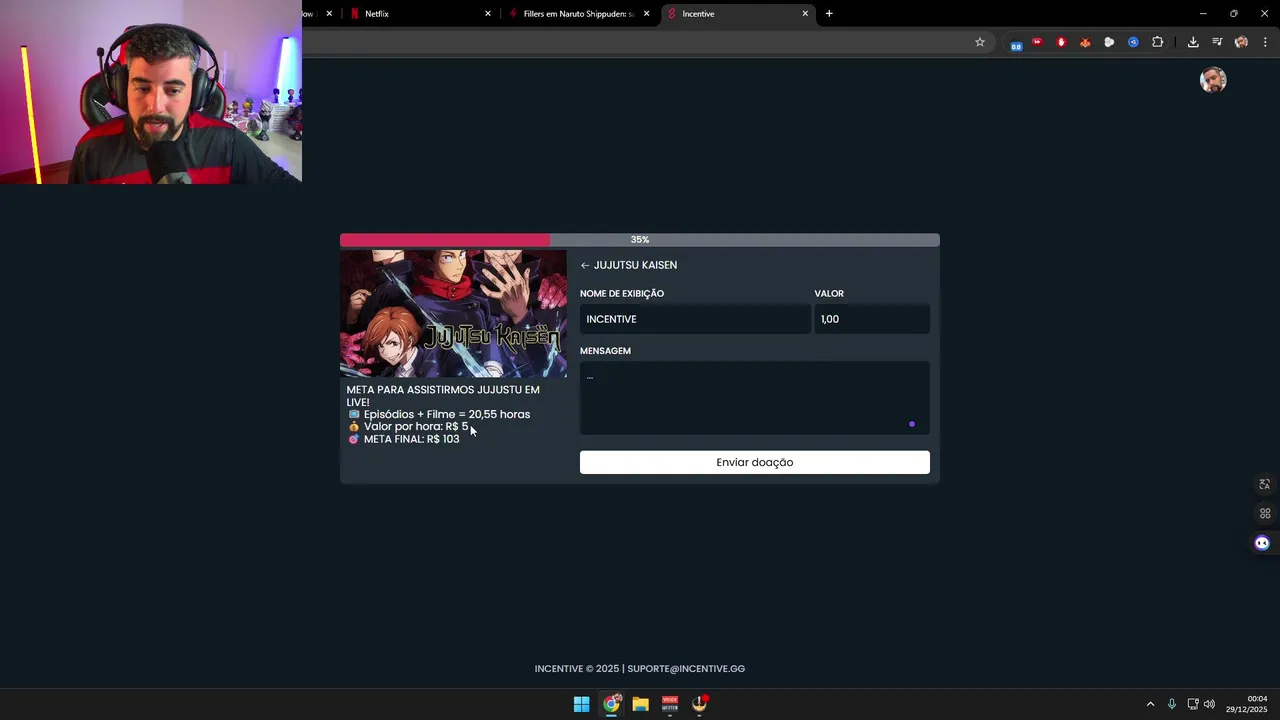Switch to Fillers em Naruto Shippuden tab
Image resolution: width=1280 pixels, height=720 pixels.
[578, 14]
